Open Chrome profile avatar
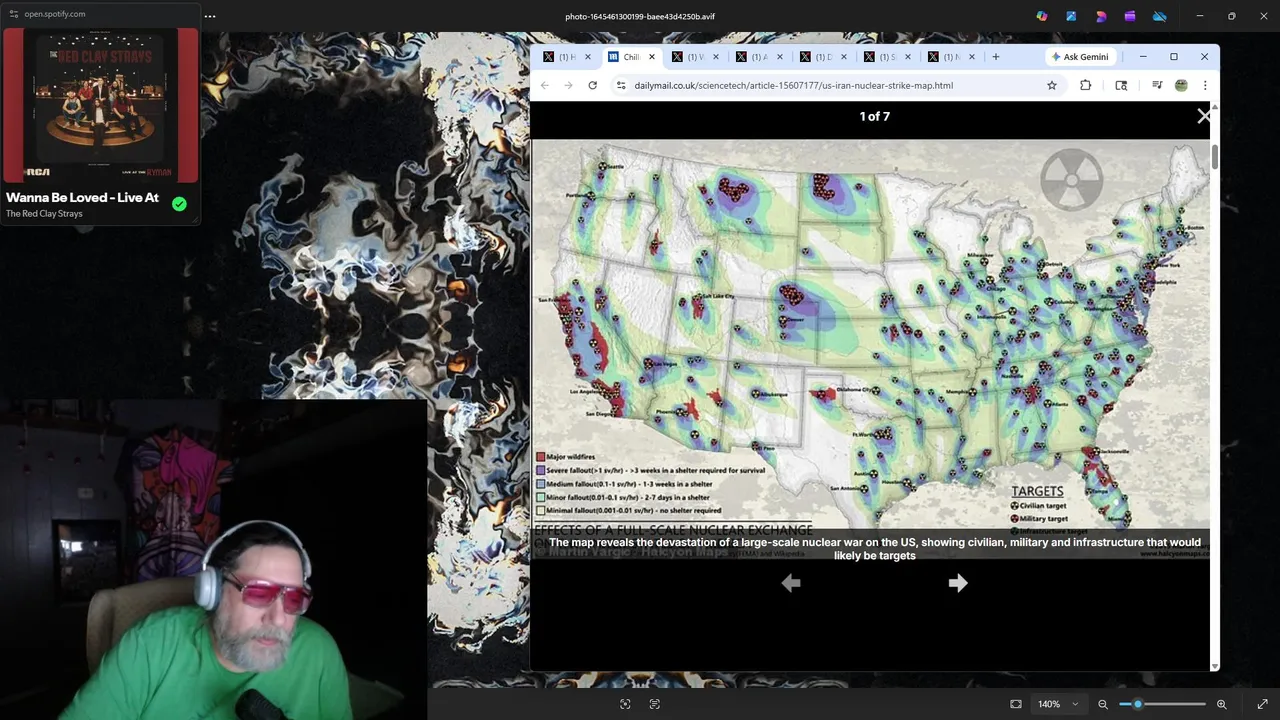This screenshot has height=720, width=1280. tap(1181, 85)
